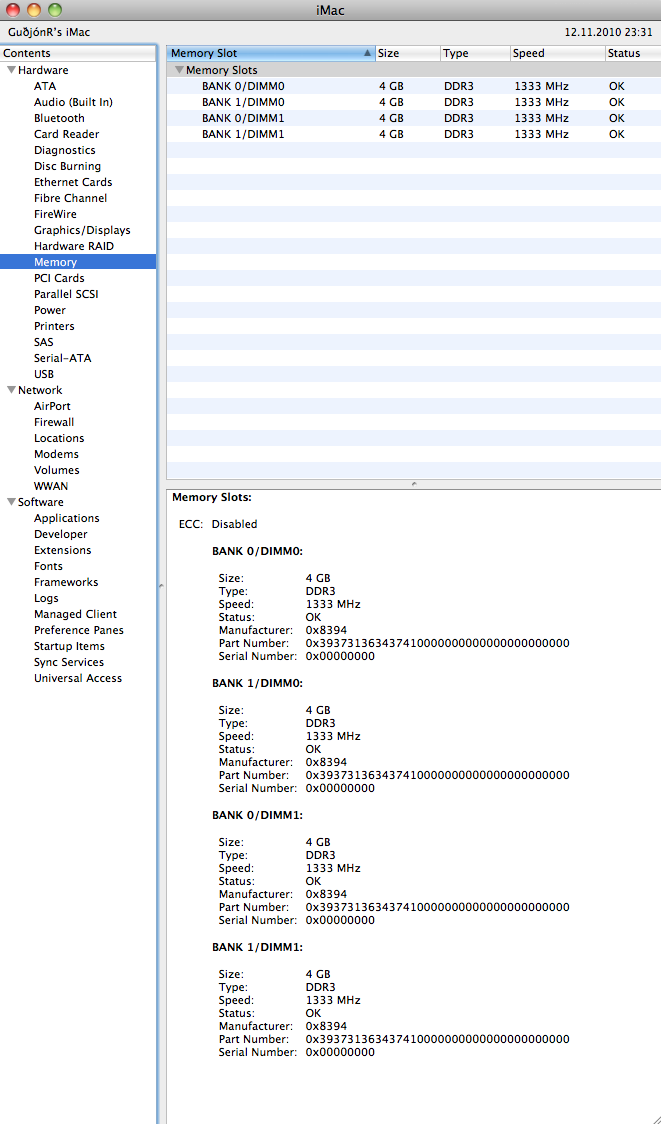
Task: Select Firewall under Network
Action: (54, 422)
